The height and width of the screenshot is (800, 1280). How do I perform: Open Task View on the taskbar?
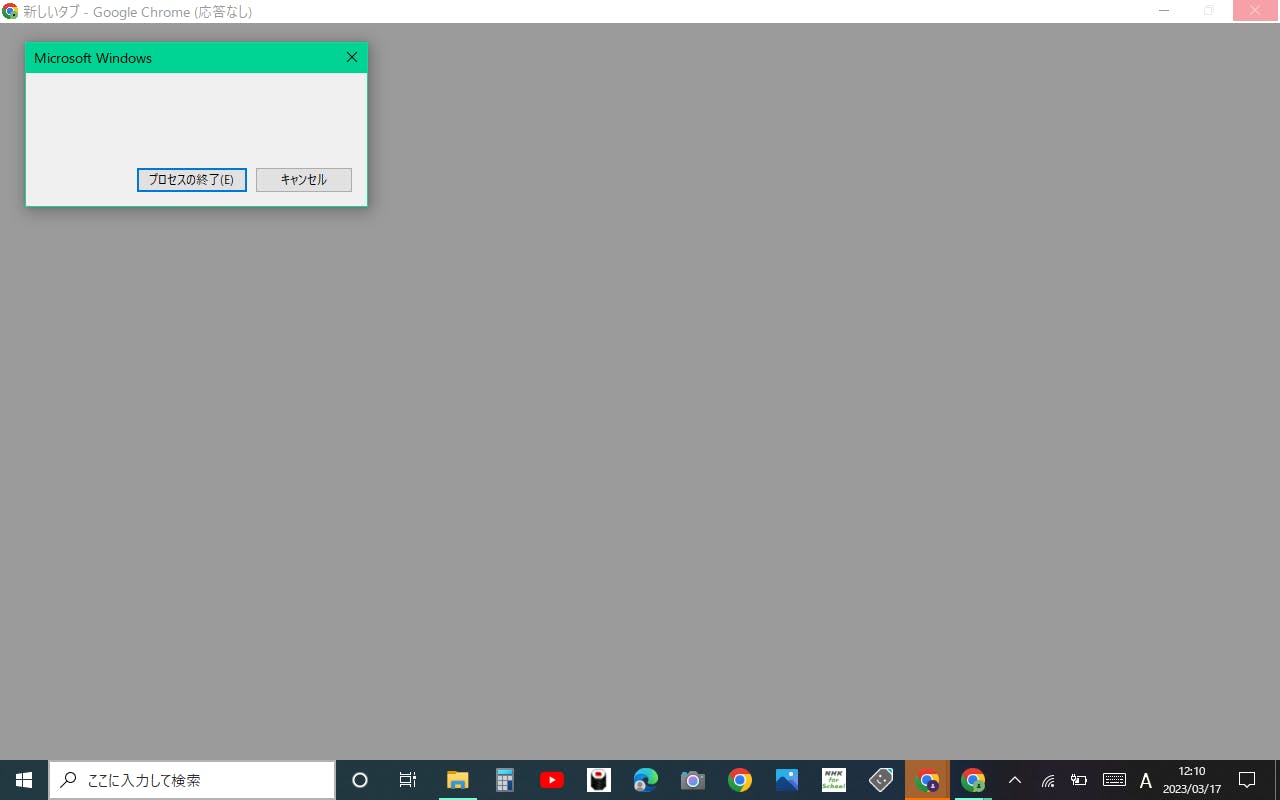click(x=407, y=780)
